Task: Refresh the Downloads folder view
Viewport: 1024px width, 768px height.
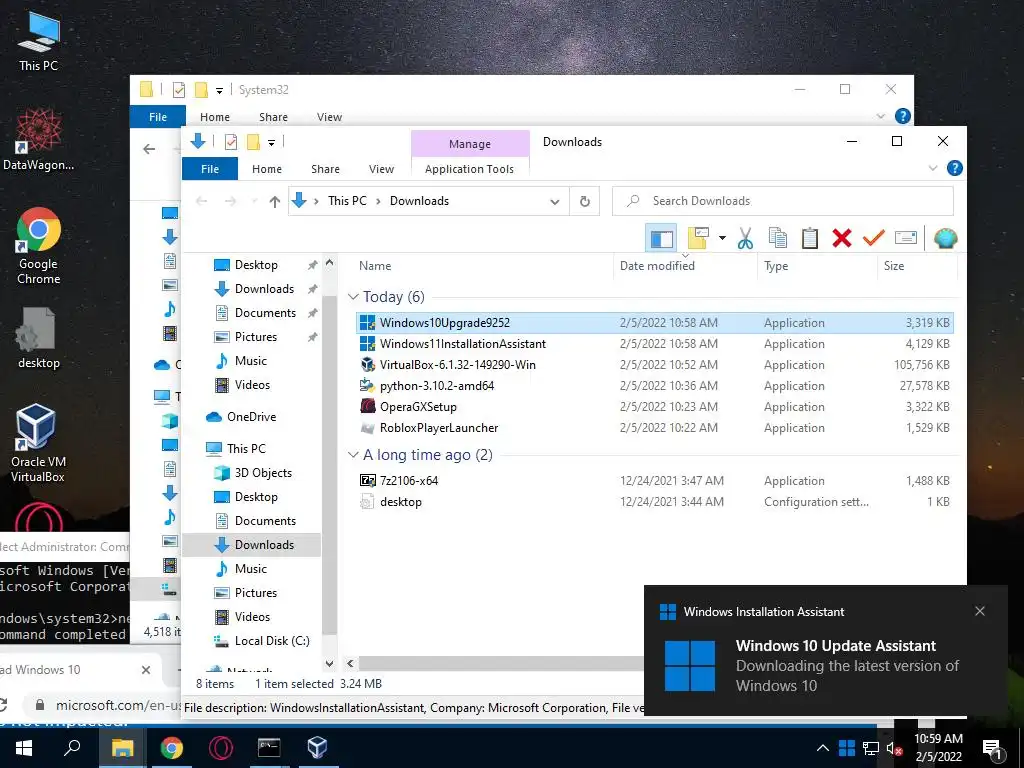Action: click(584, 201)
